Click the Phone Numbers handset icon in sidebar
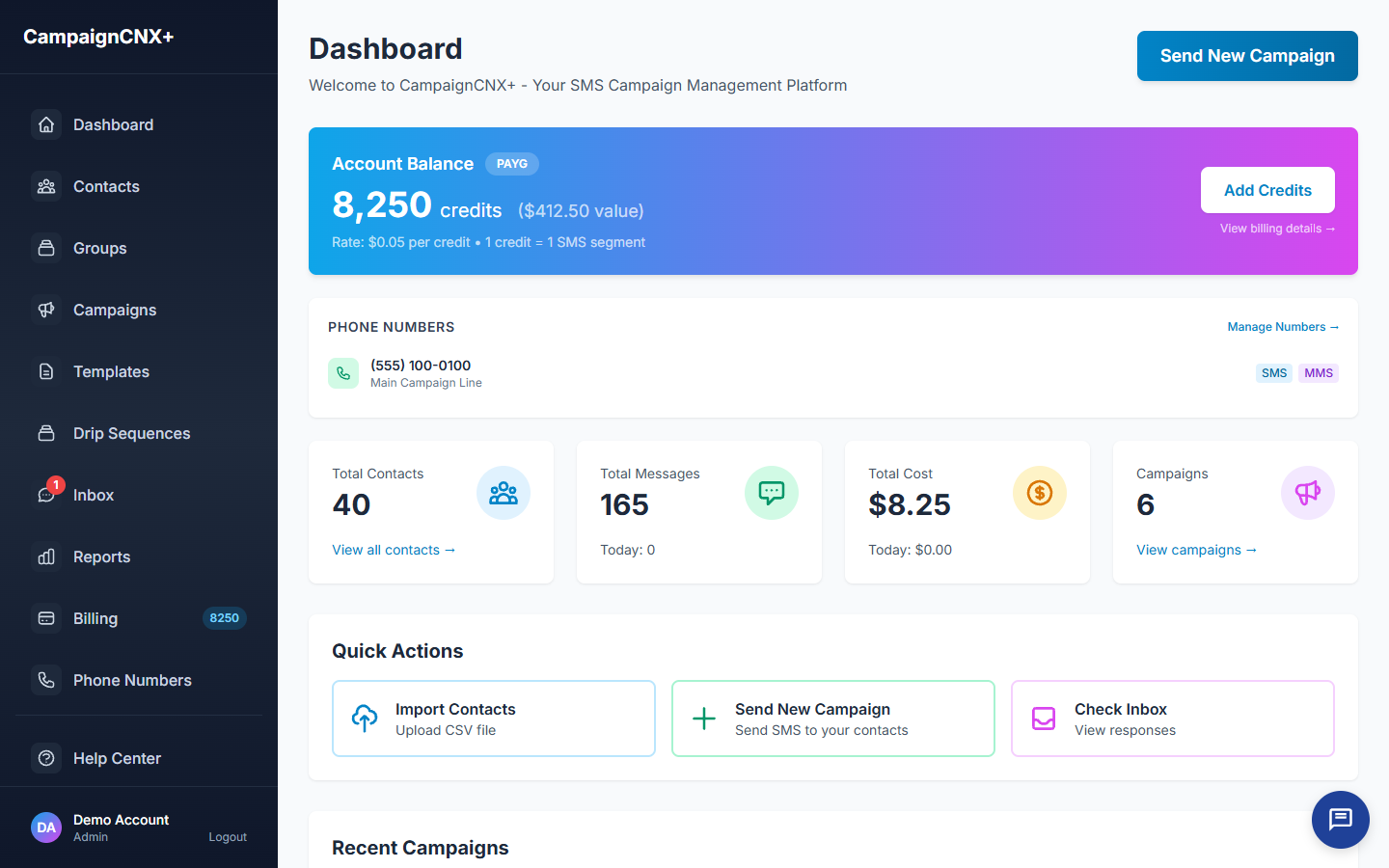This screenshot has width=1389, height=868. (x=46, y=680)
